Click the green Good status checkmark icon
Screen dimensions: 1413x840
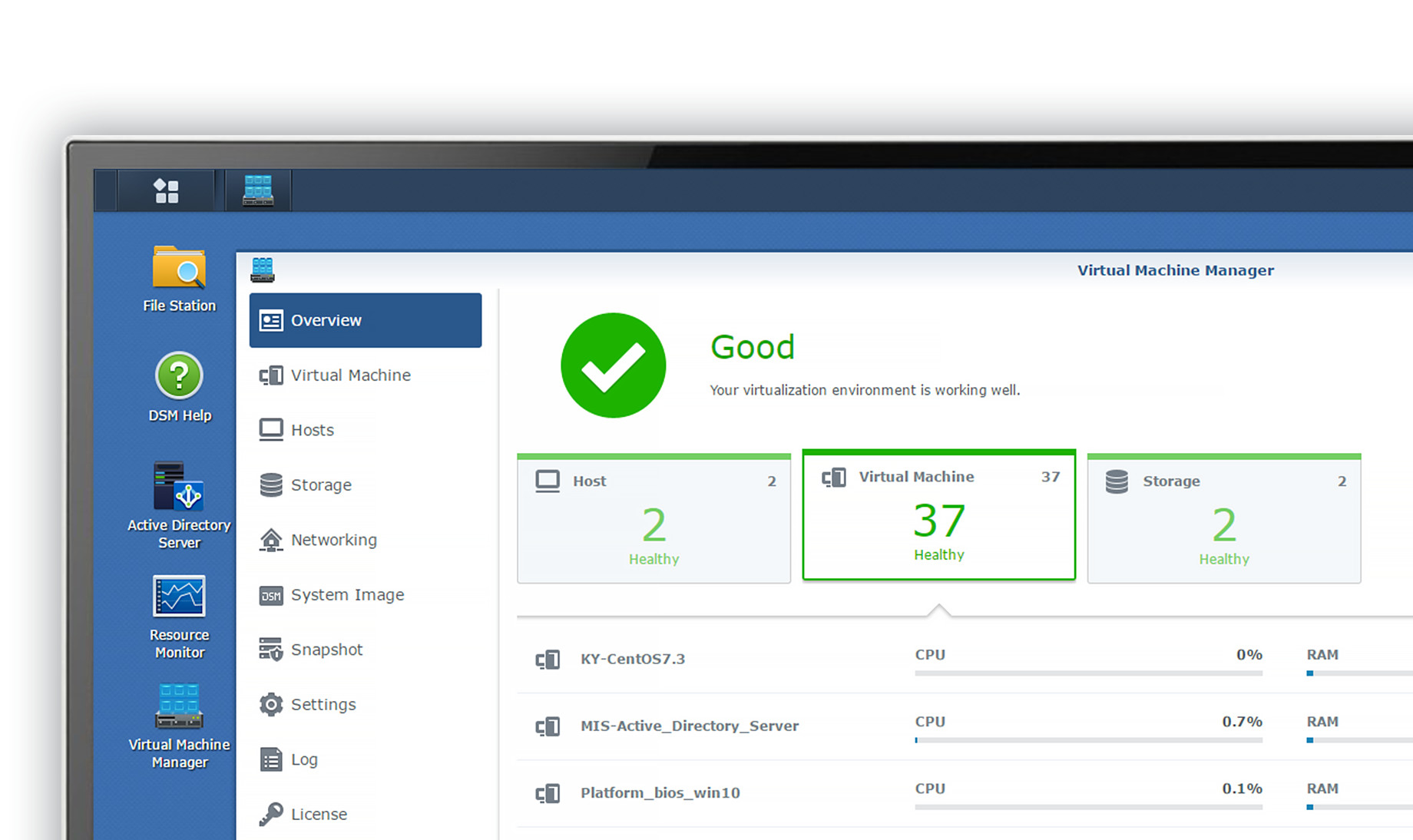614,365
